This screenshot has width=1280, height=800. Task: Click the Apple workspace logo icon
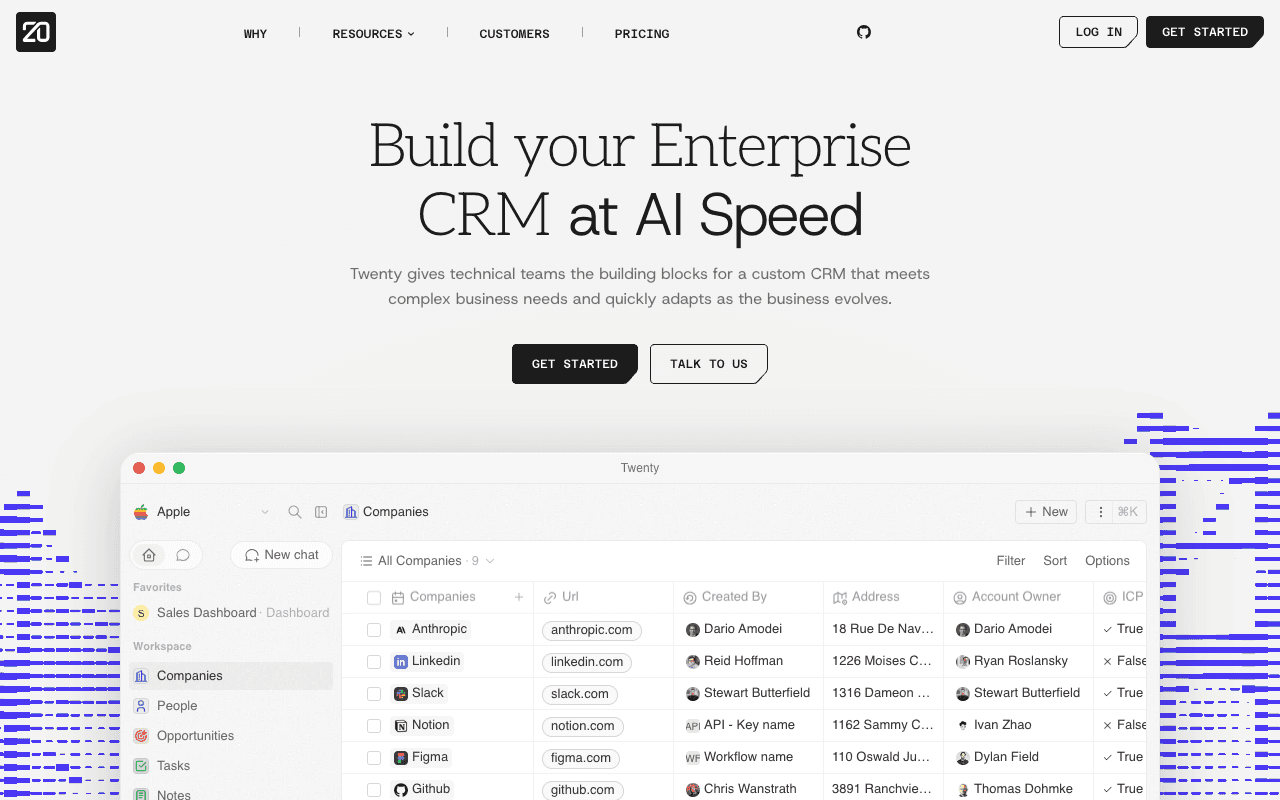tap(141, 512)
